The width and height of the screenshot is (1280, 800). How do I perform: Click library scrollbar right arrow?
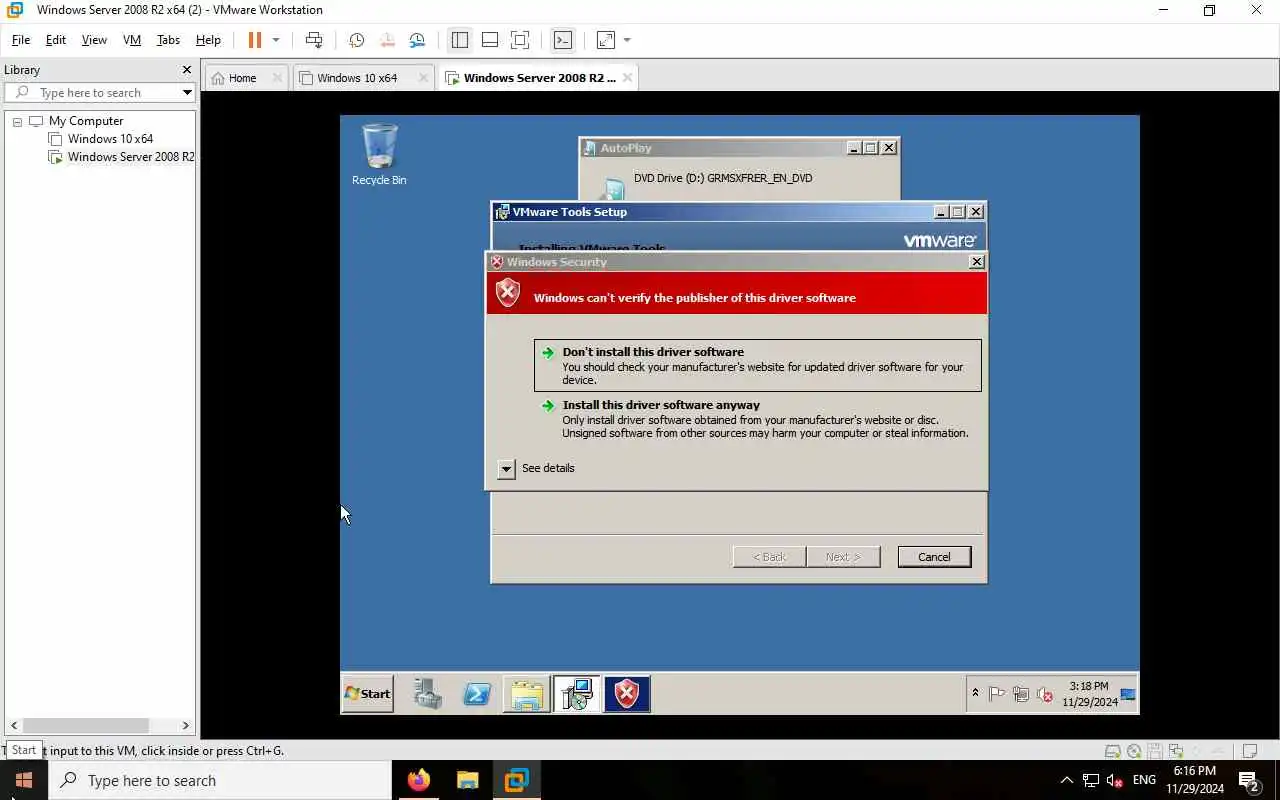coord(185,726)
